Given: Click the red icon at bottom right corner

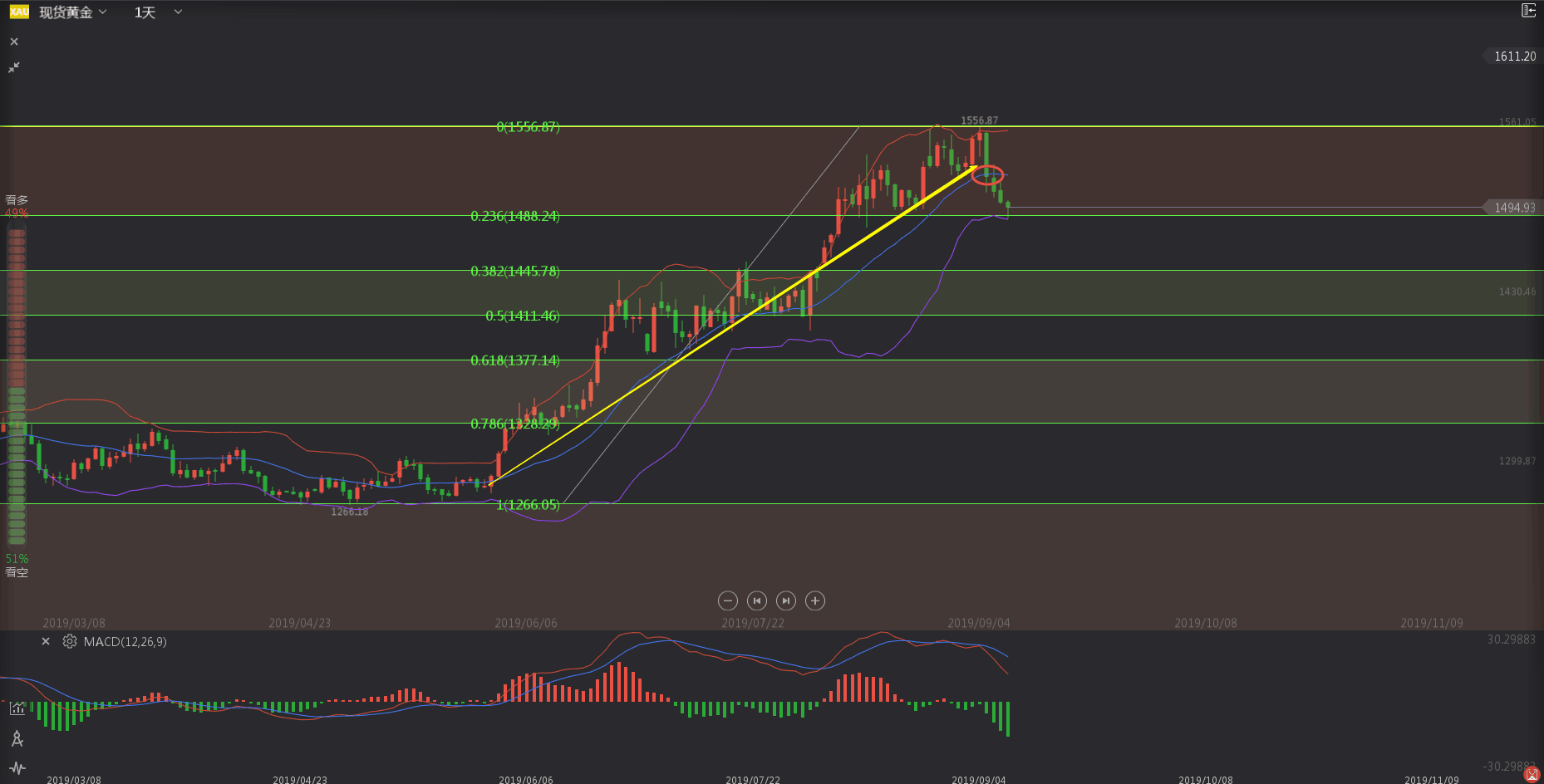Looking at the screenshot, I should [1532, 774].
